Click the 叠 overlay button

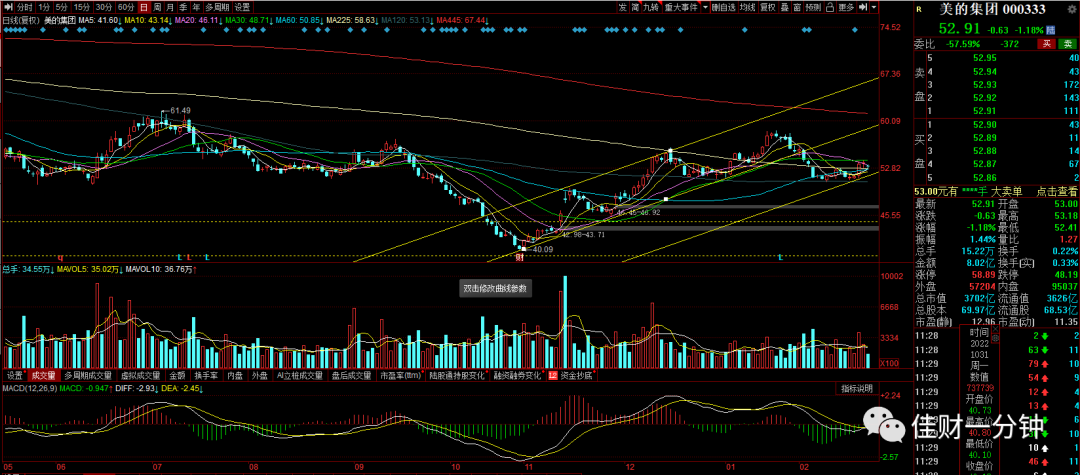pyautogui.click(x=785, y=7)
